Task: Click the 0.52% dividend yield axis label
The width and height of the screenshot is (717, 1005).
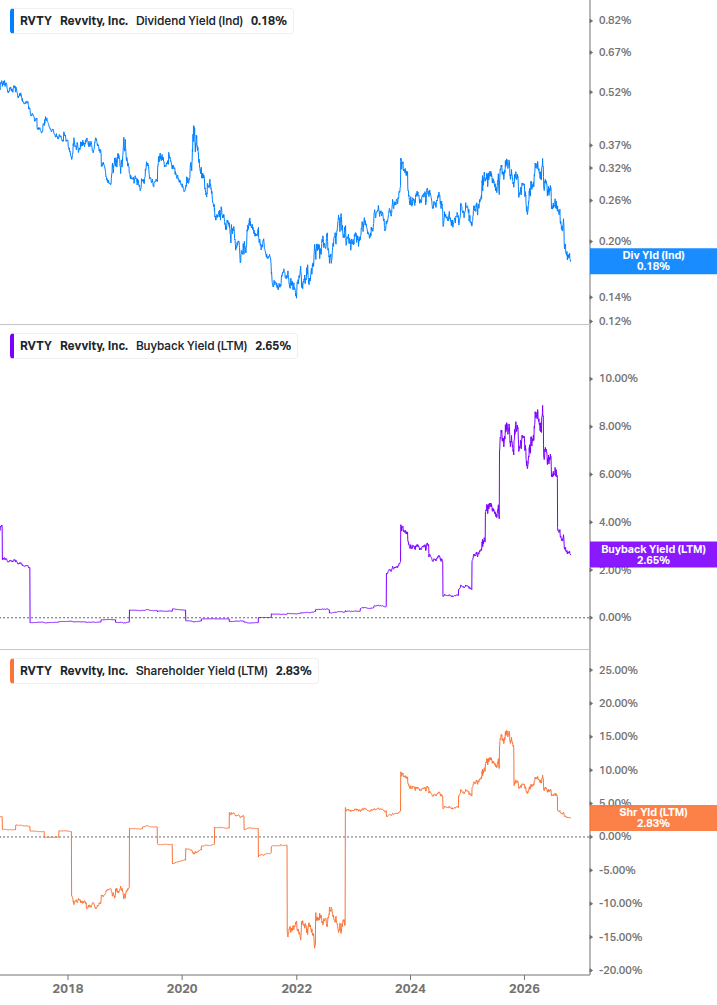Action: coord(615,92)
